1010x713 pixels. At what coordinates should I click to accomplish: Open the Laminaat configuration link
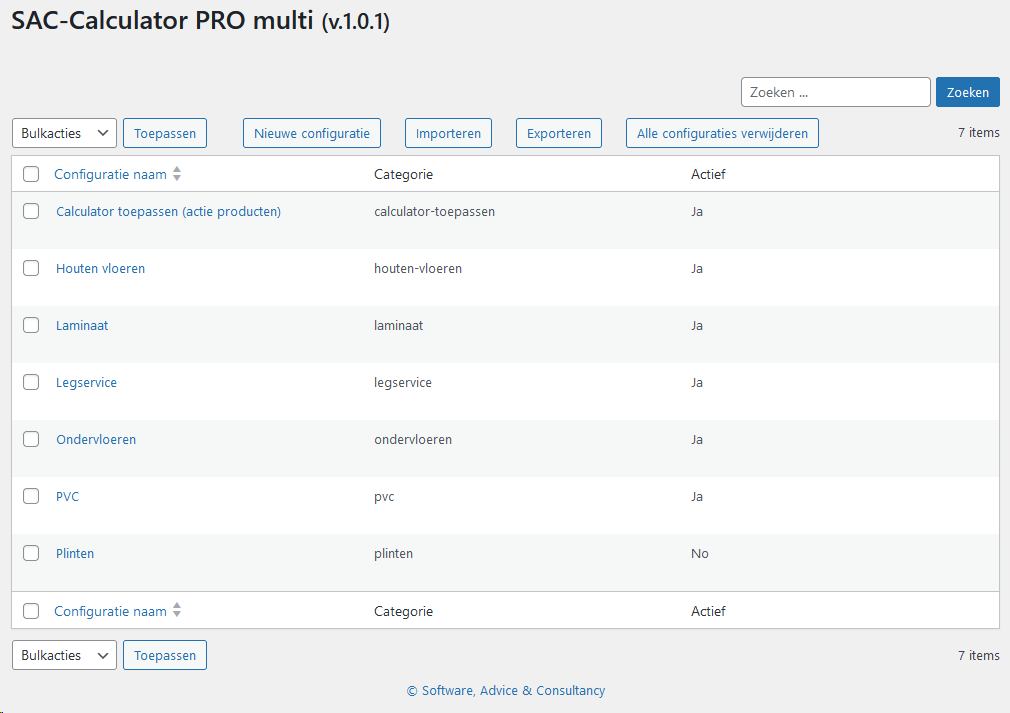point(82,325)
